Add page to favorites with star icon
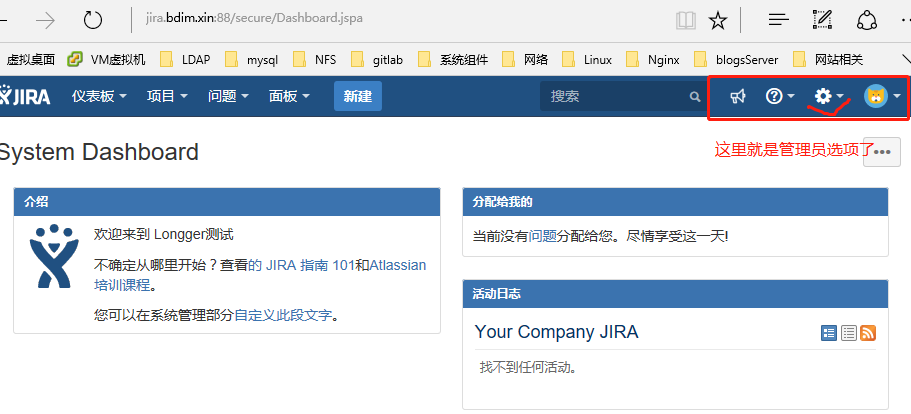Image resolution: width=911 pixels, height=414 pixels. [x=718, y=20]
